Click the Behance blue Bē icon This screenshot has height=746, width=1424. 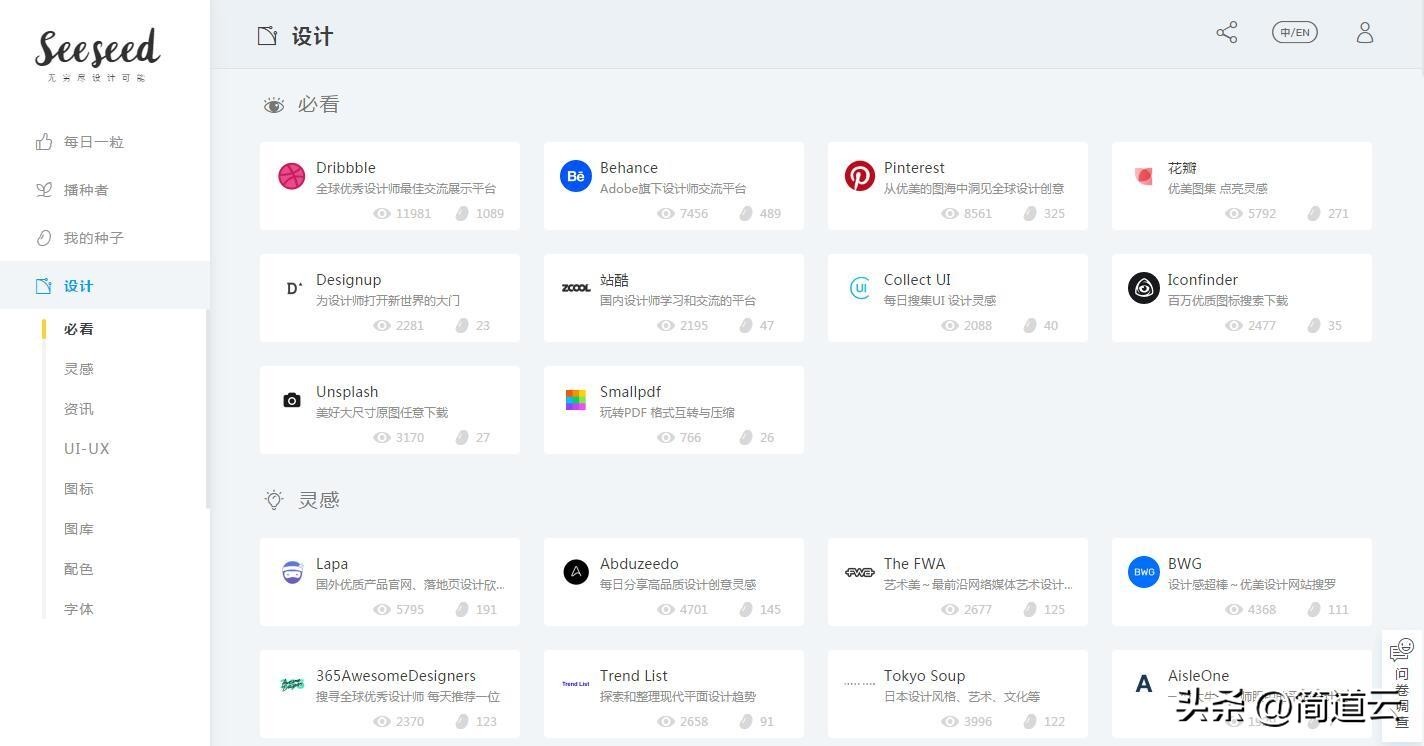click(x=575, y=177)
